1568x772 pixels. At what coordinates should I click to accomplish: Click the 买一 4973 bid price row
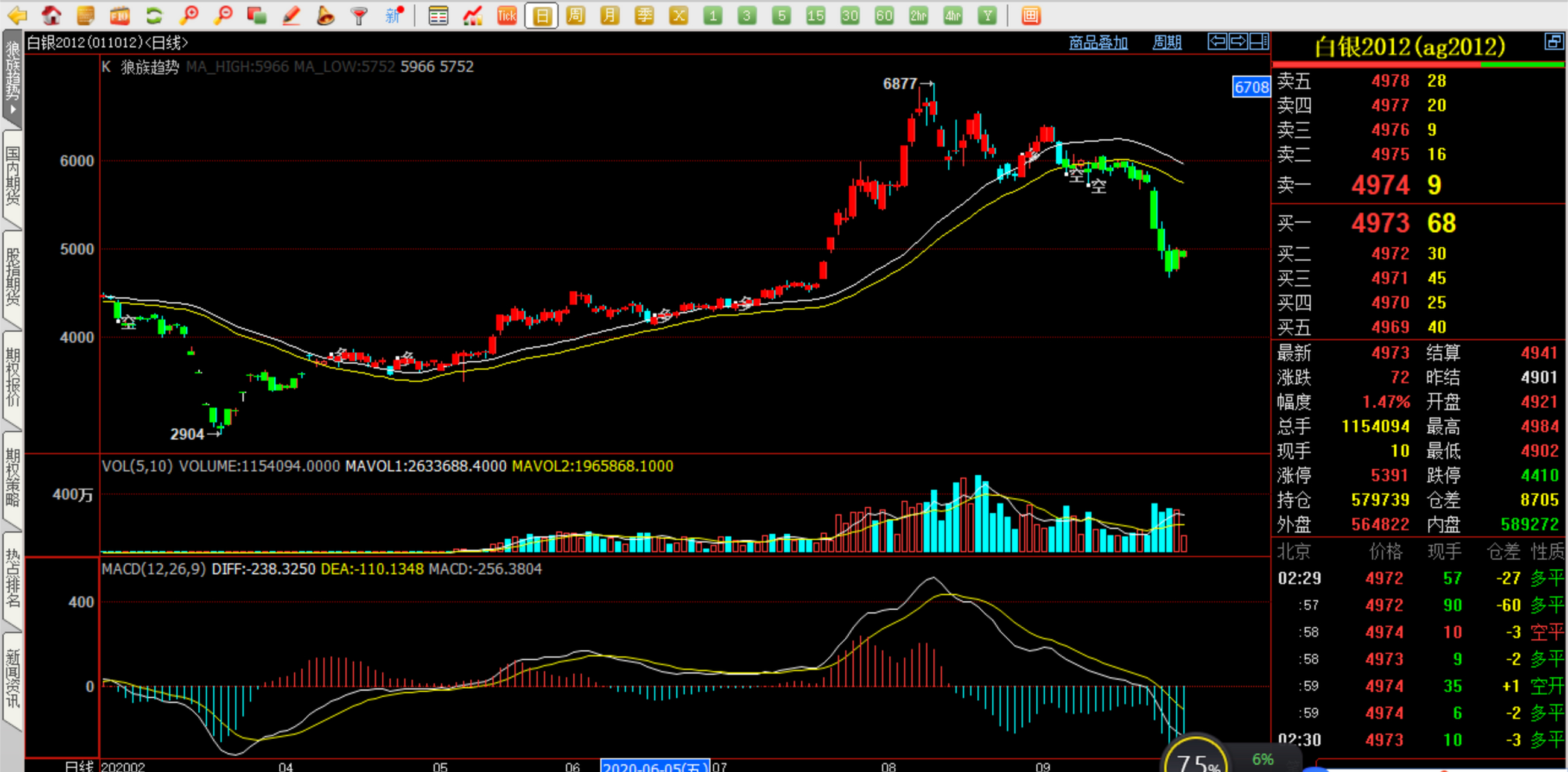click(1418, 223)
